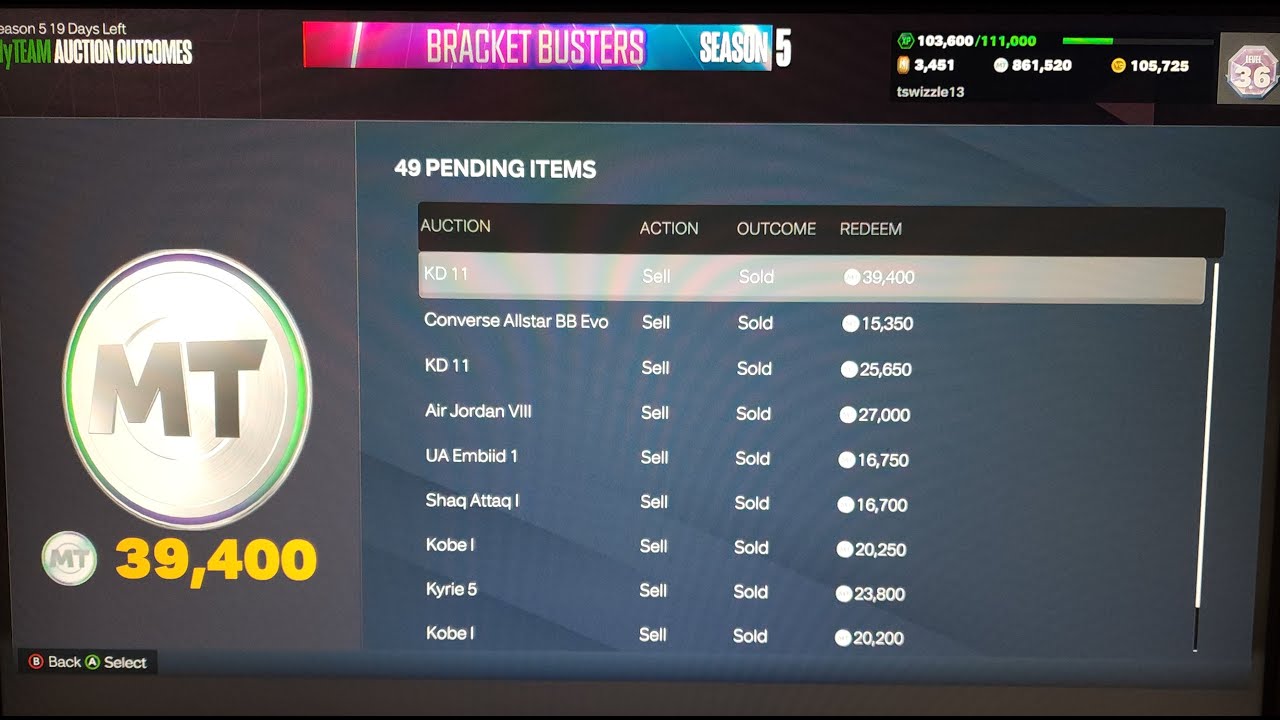The width and height of the screenshot is (1280, 720).
Task: Click the REDEEM column header
Action: click(870, 229)
